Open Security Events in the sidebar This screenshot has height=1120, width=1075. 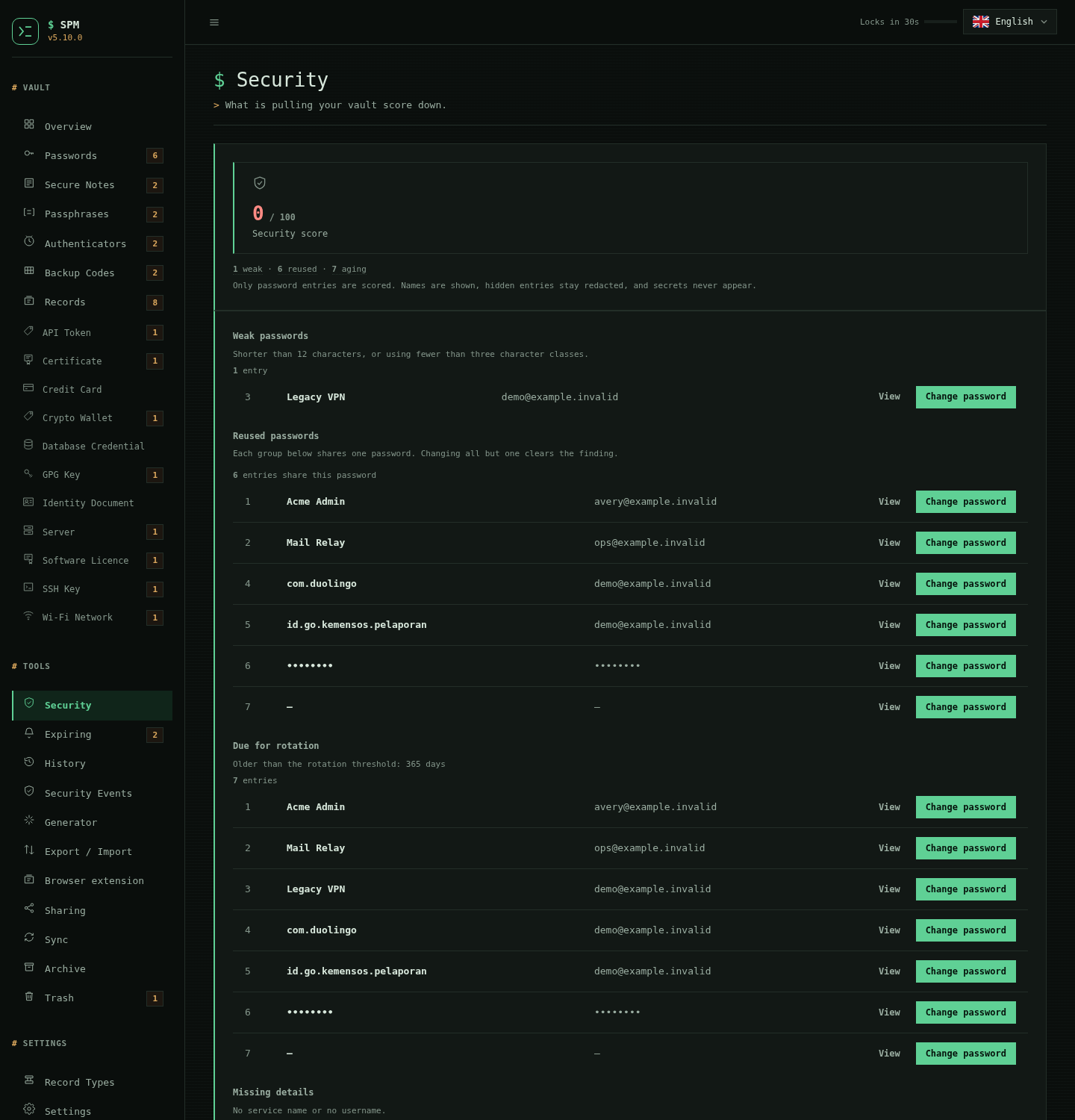point(93,793)
